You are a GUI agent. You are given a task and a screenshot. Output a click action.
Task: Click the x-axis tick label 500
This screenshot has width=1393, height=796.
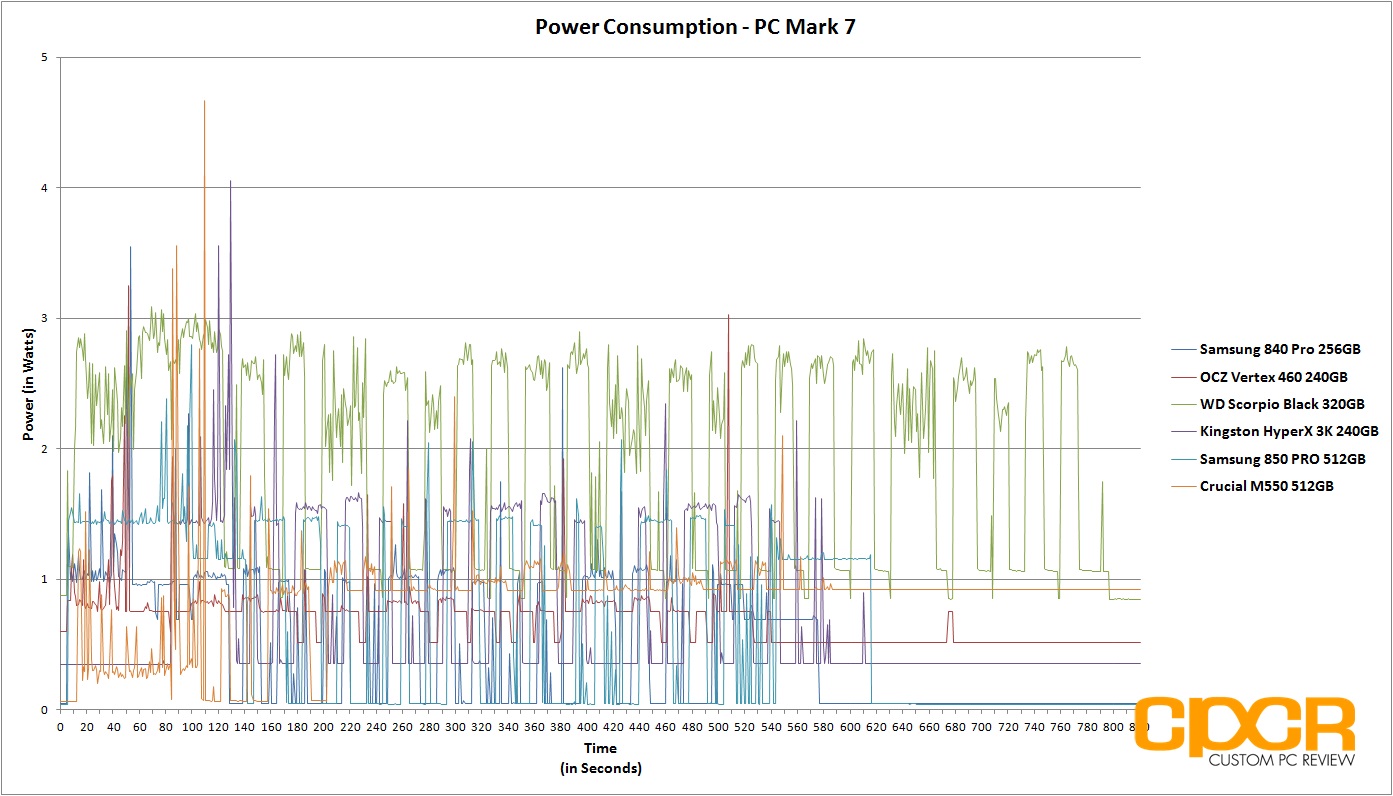(719, 726)
